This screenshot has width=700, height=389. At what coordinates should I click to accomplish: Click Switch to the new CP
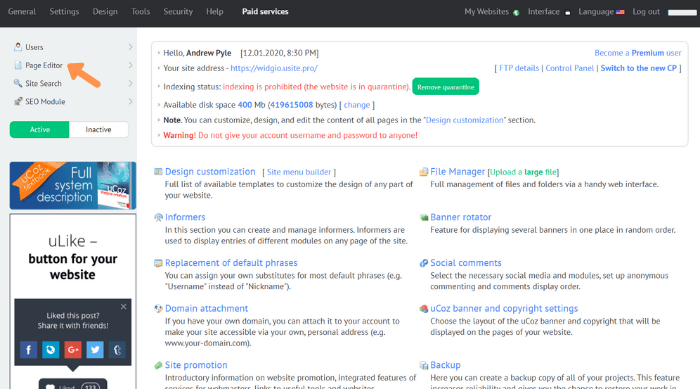pos(638,68)
